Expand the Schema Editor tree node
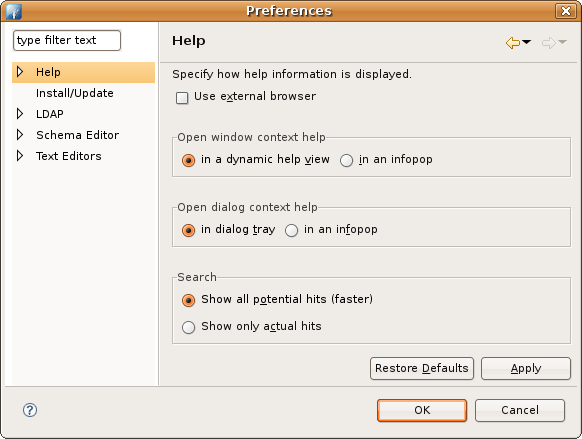Screen dimensions: 582x439 click(x=20, y=135)
